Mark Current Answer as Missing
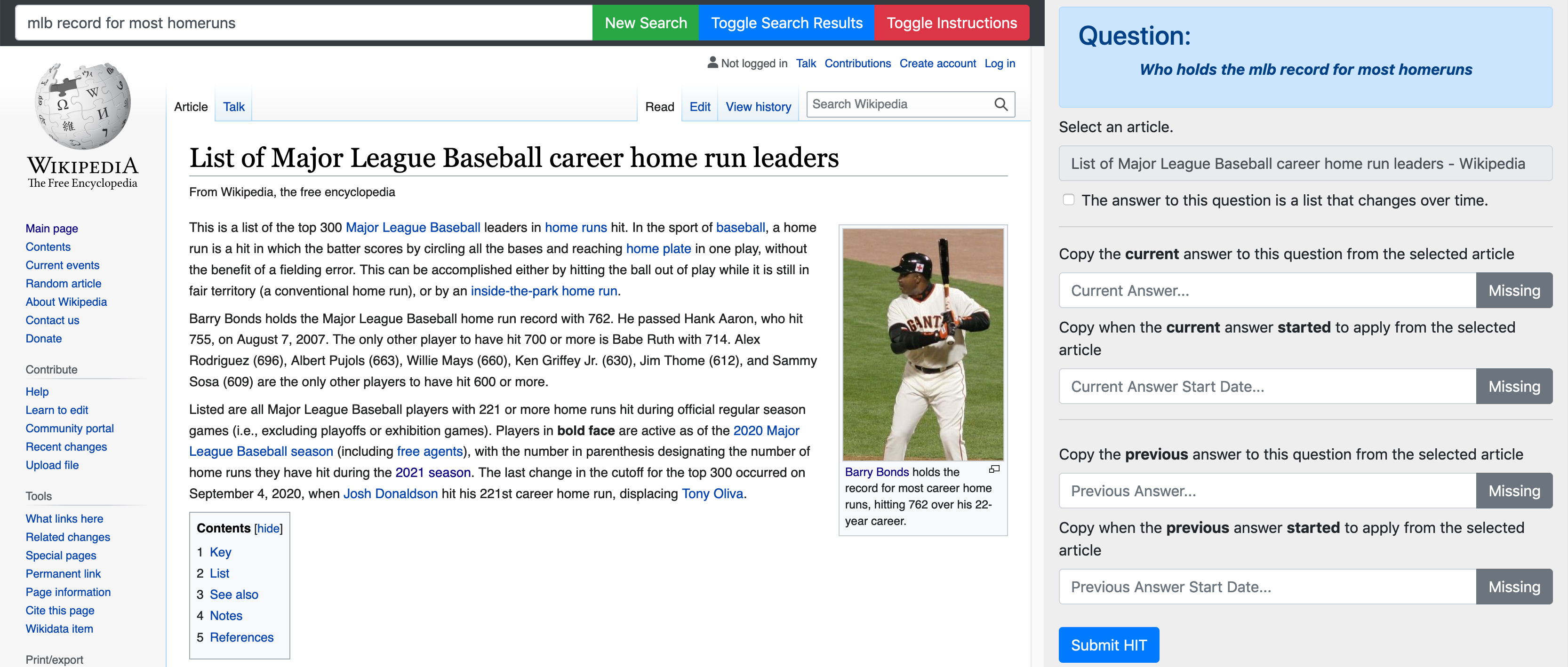 click(1514, 290)
